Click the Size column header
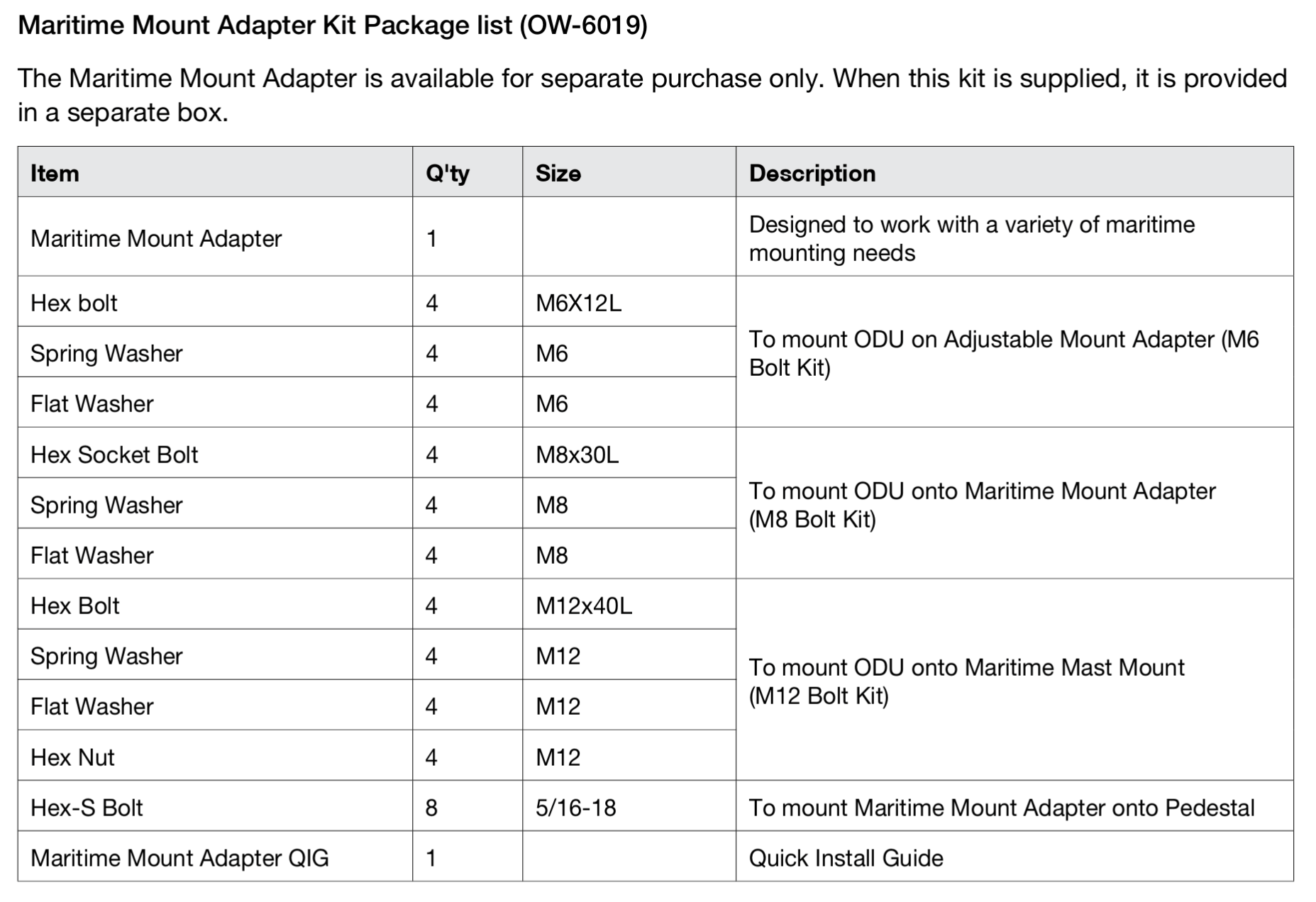 coord(629,172)
